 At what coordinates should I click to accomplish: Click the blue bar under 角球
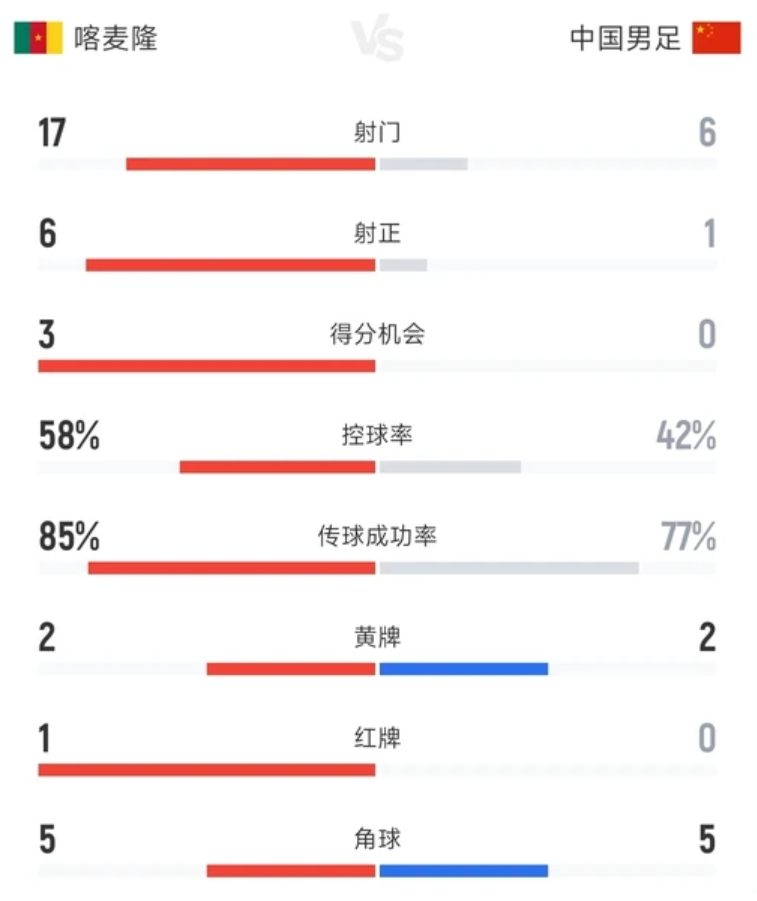pos(464,871)
